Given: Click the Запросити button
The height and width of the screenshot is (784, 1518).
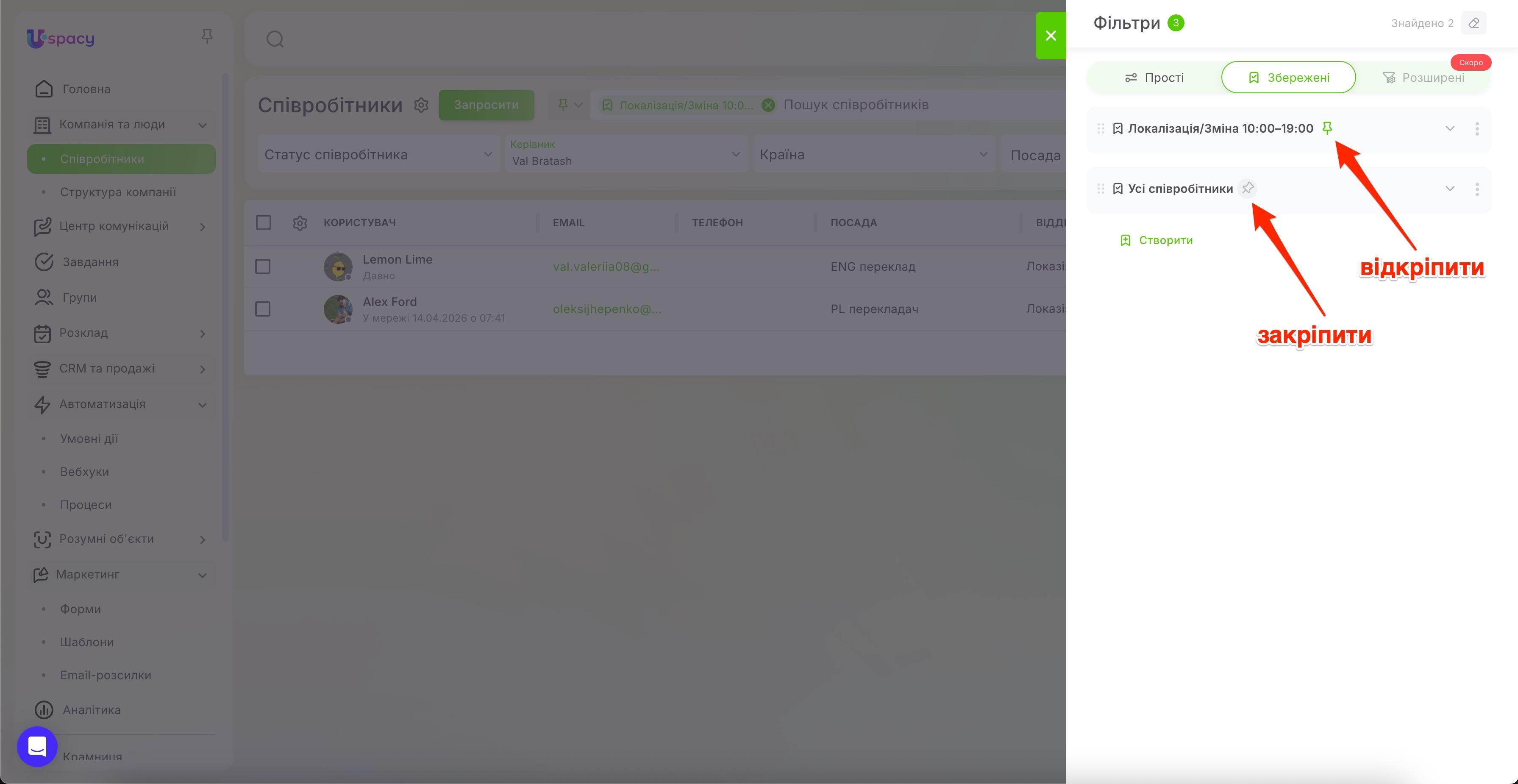Looking at the screenshot, I should click(486, 105).
